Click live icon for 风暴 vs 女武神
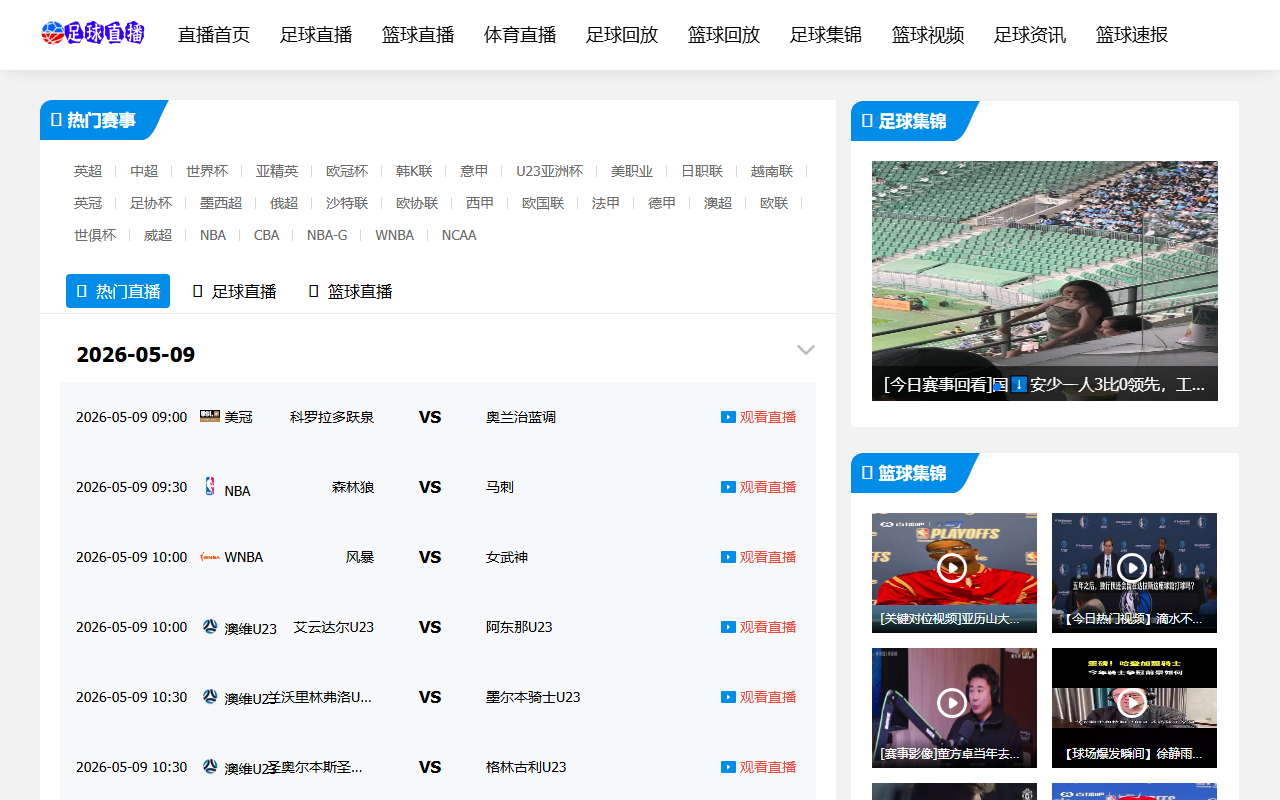Screen dimensions: 1280x800 click(728, 557)
